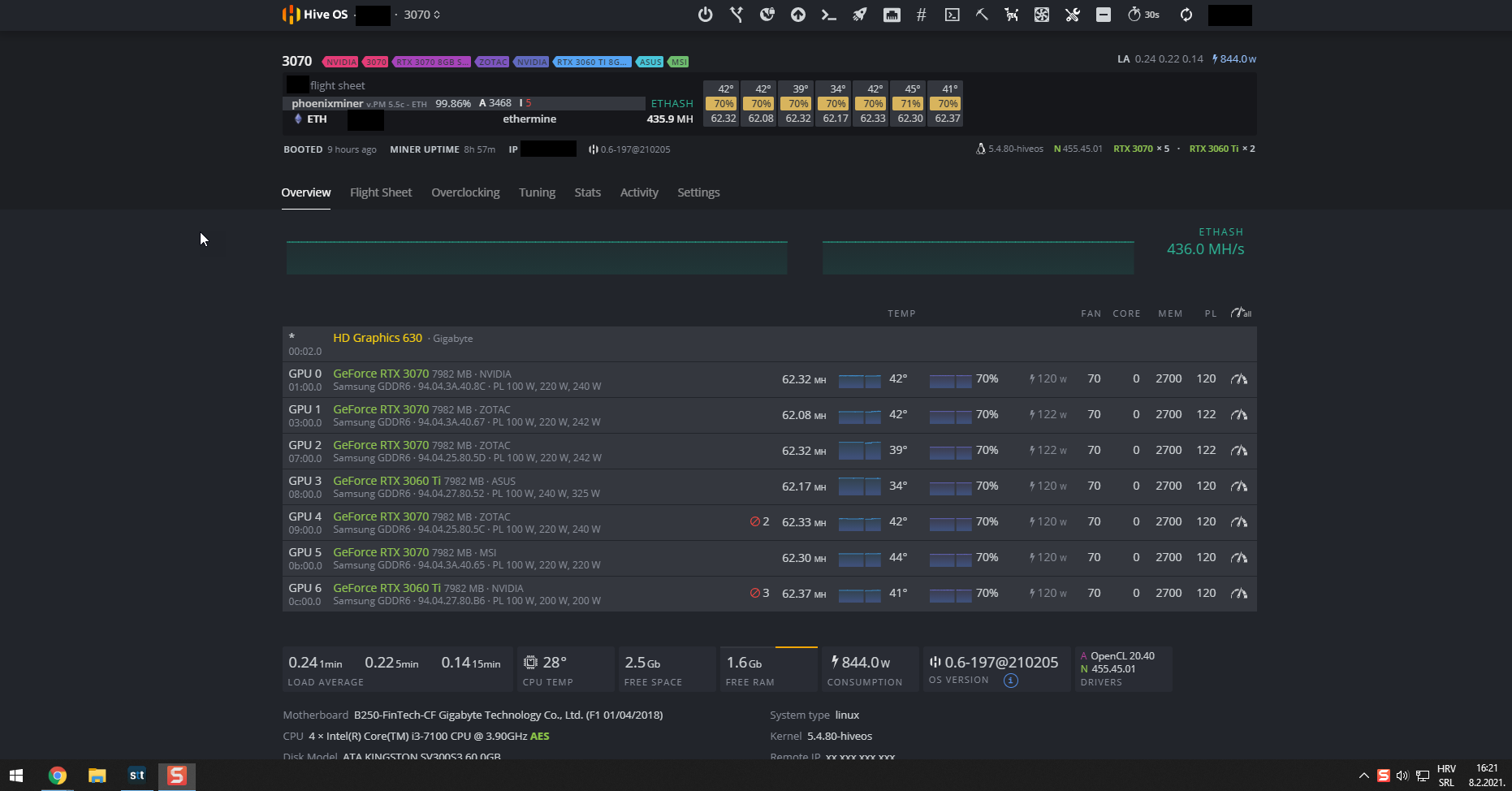Click the tune-all gauge icon in the column header
Viewport: 1512px width, 791px height.
click(1240, 313)
